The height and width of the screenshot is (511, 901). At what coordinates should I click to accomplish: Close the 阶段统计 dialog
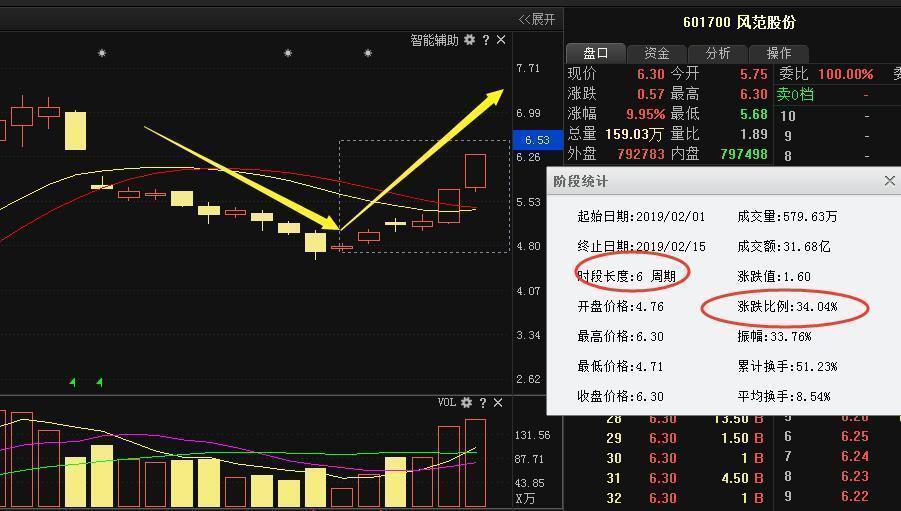(889, 181)
